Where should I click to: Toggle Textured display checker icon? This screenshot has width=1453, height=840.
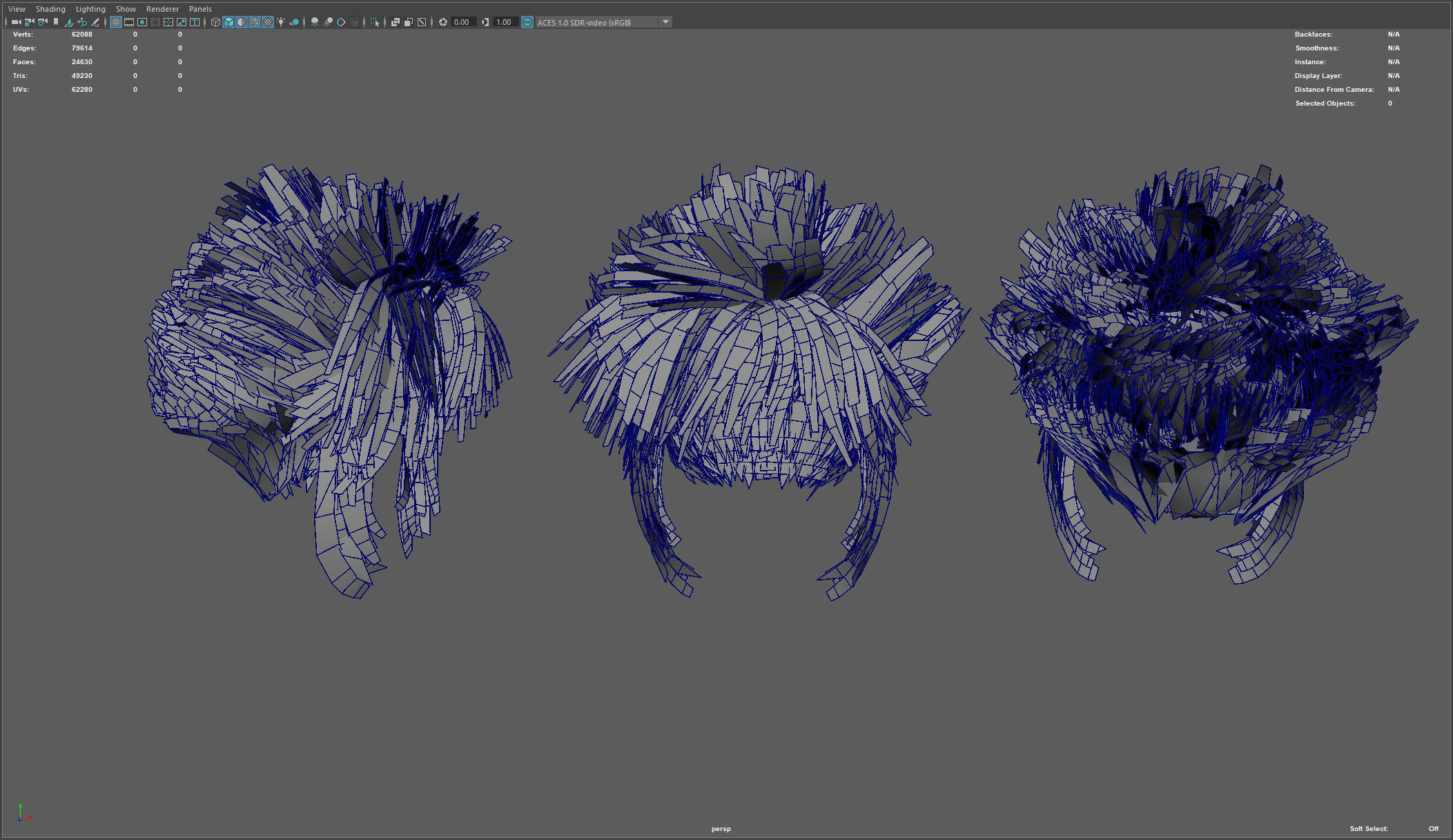click(x=268, y=22)
